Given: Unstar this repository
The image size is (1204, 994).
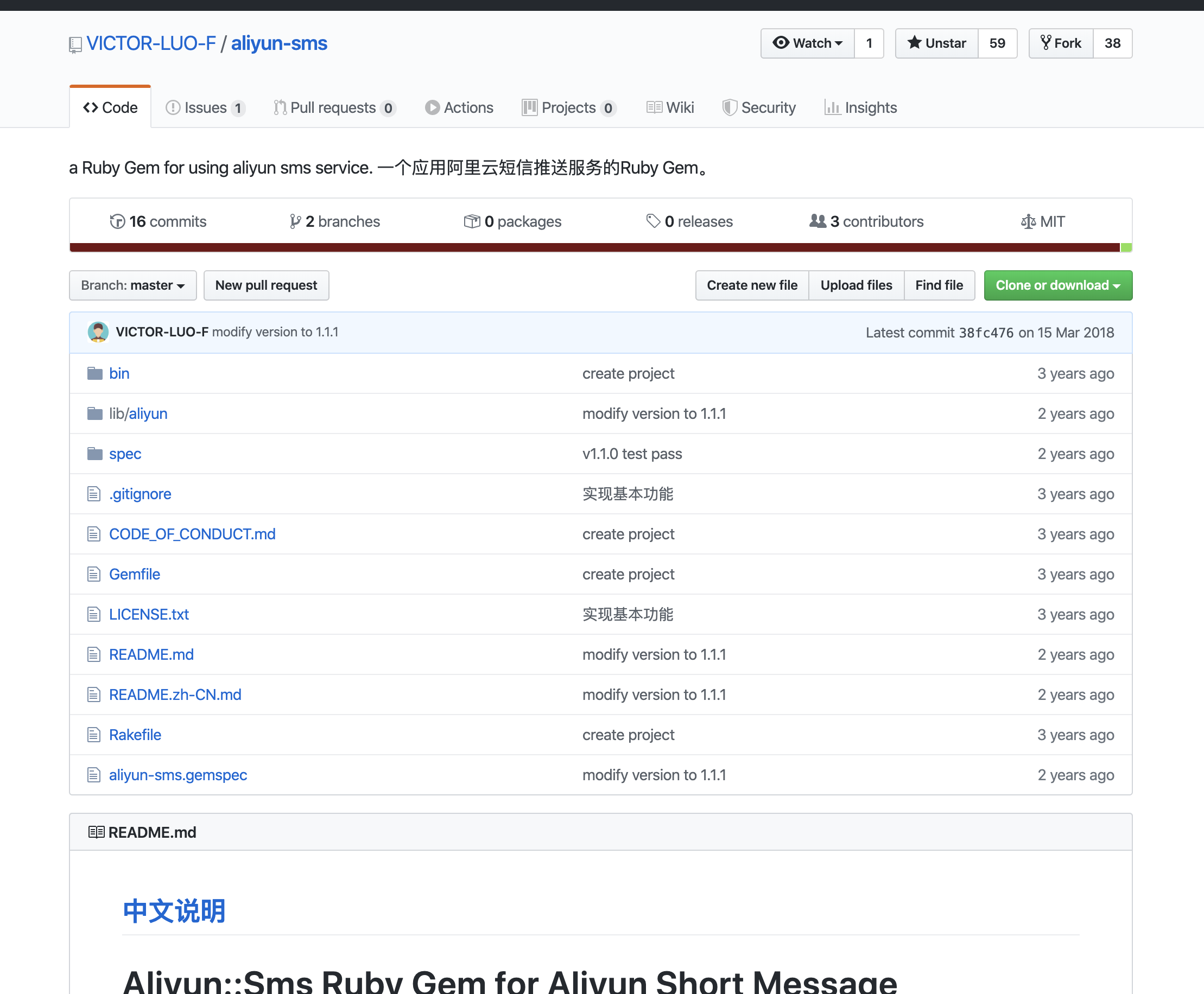Looking at the screenshot, I should point(936,43).
